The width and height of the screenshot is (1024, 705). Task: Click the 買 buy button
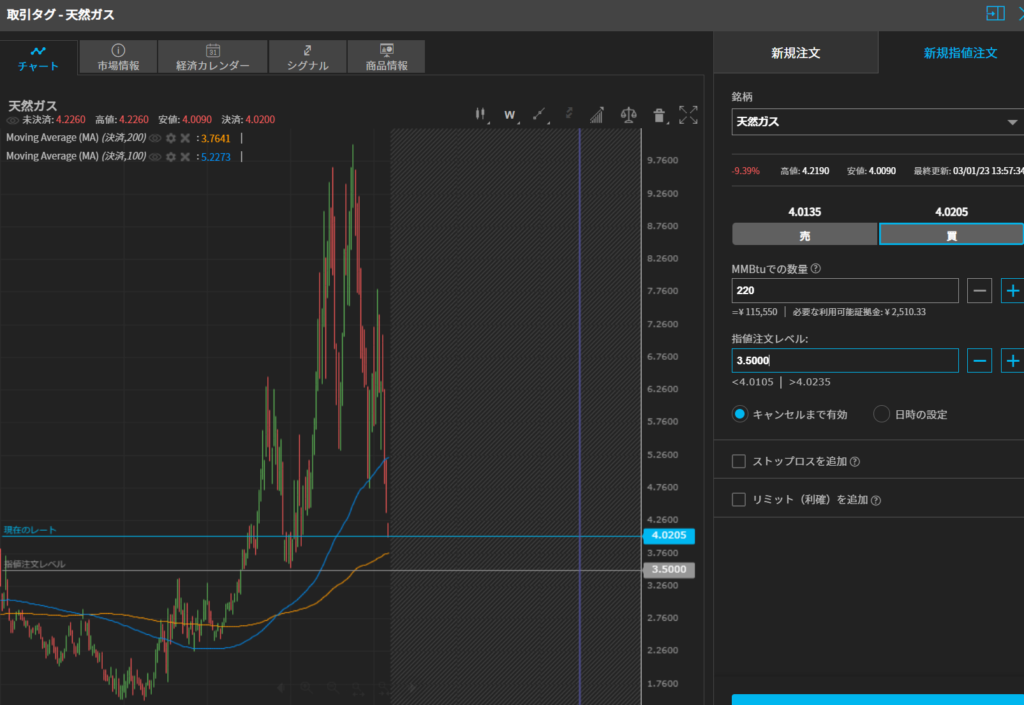(950, 234)
